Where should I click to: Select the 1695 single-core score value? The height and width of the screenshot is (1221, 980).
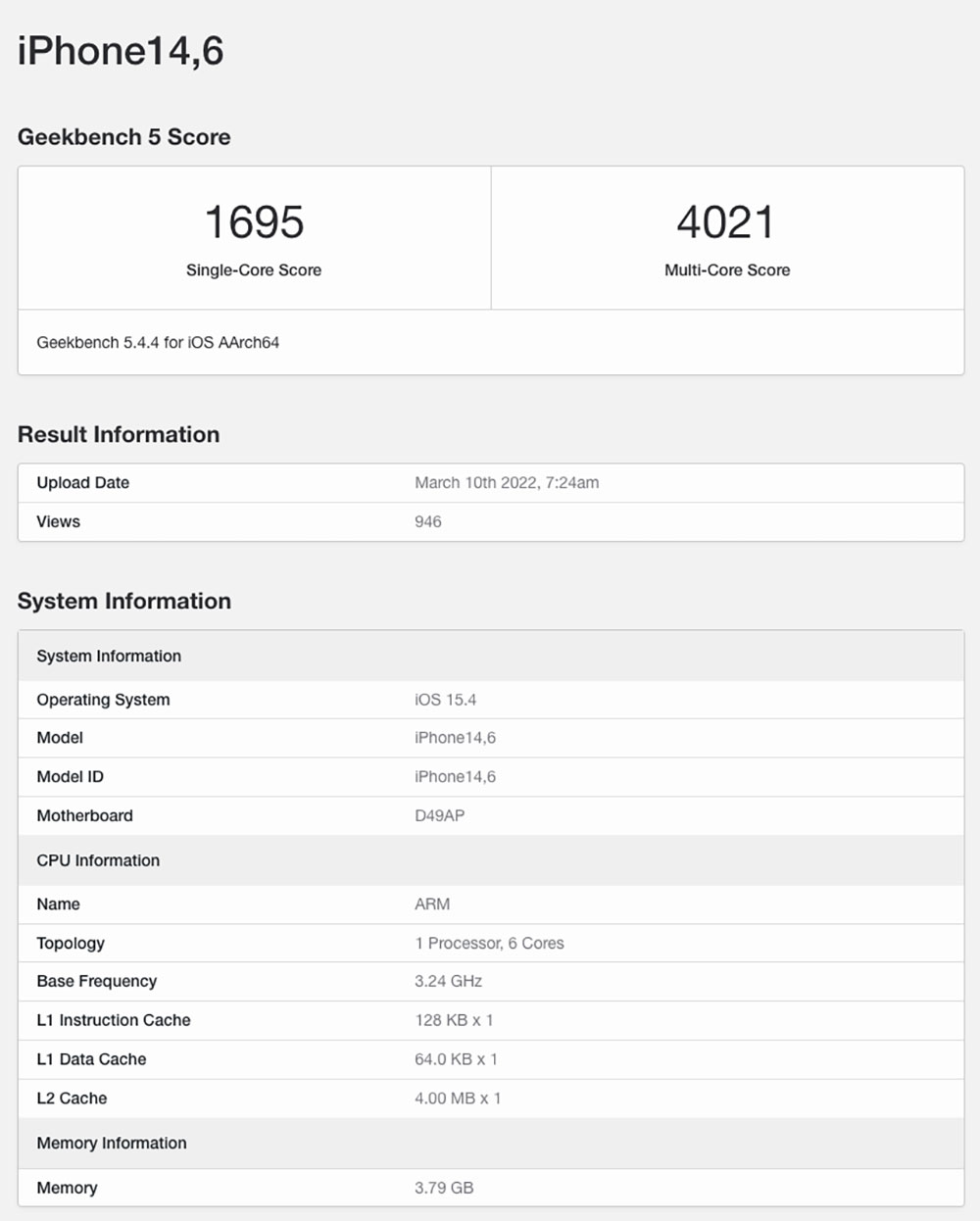[254, 222]
